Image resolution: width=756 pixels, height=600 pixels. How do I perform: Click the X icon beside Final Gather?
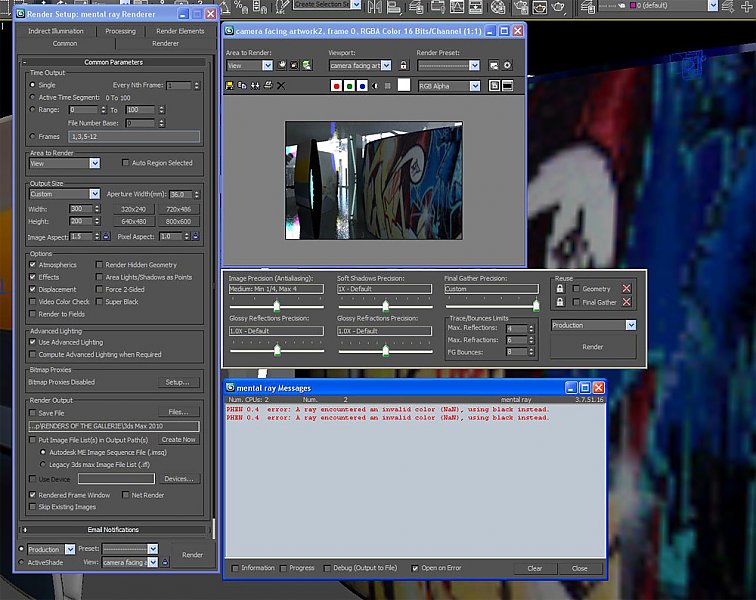627,302
